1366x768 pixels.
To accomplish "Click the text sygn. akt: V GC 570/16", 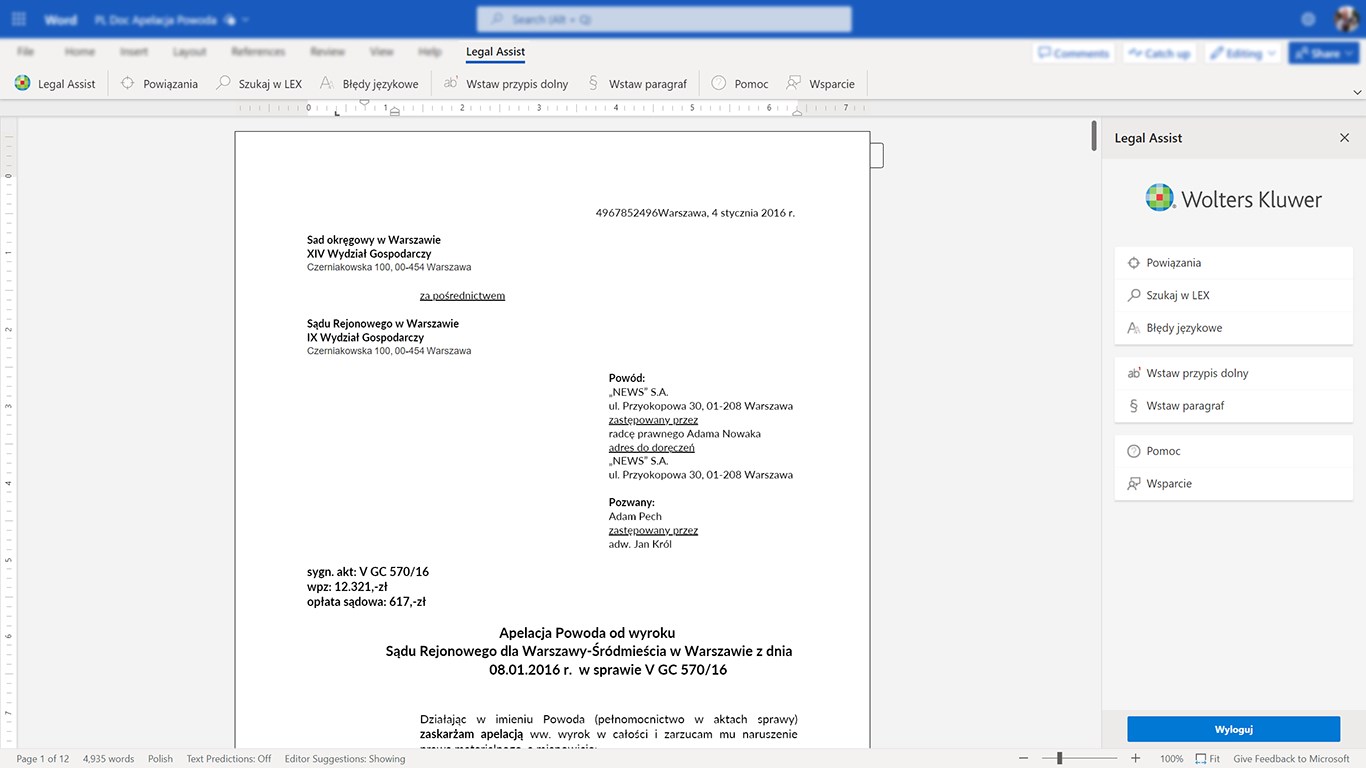I will click(368, 572).
